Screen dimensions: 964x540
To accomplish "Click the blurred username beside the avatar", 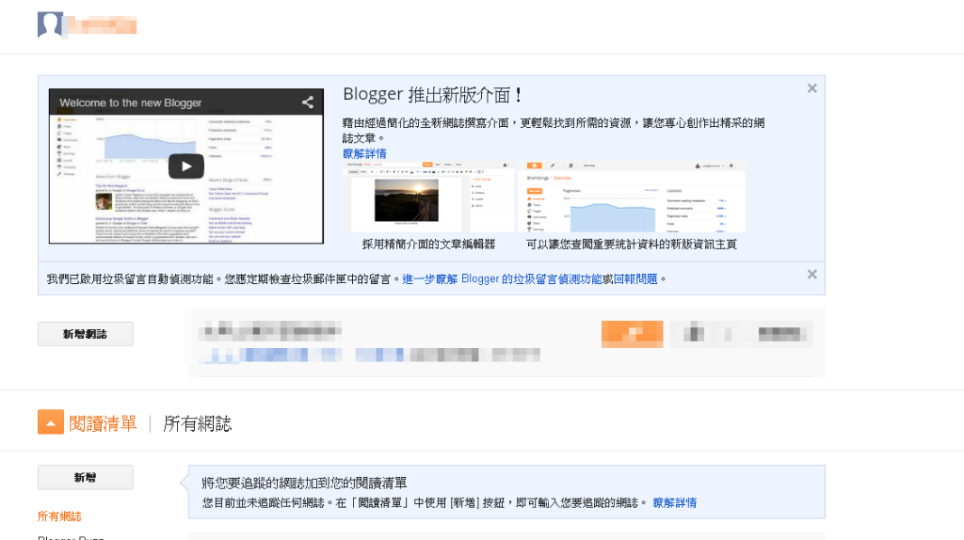I will point(104,25).
